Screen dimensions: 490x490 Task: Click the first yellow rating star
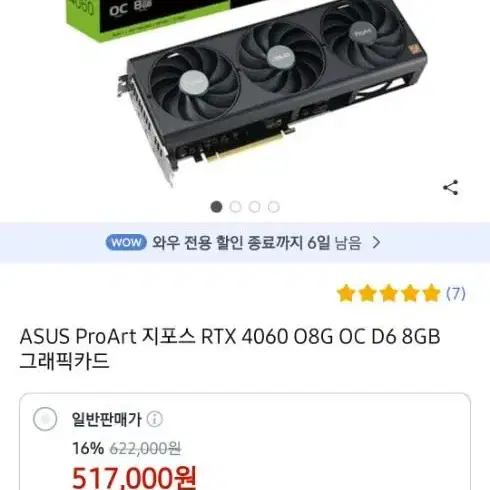(346, 293)
